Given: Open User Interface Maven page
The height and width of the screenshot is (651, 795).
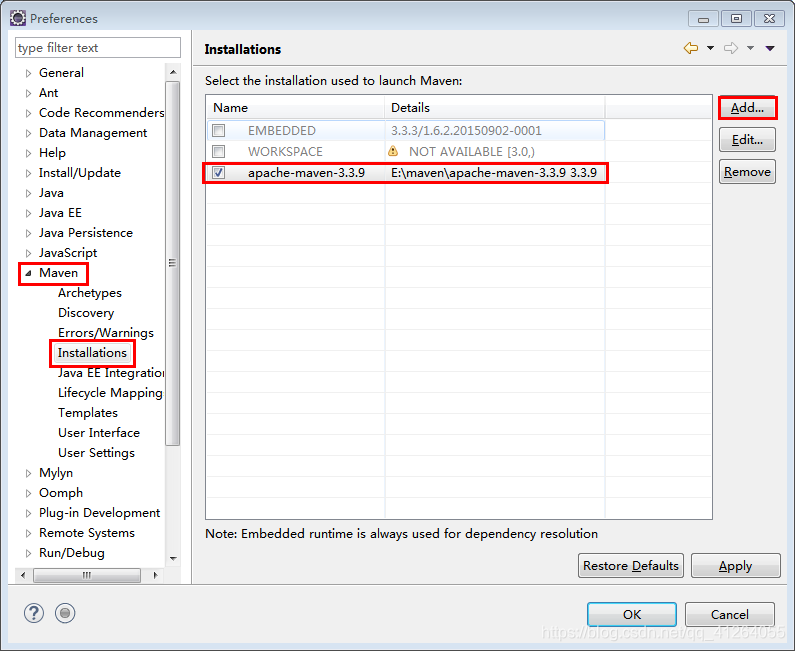Looking at the screenshot, I should tap(99, 433).
